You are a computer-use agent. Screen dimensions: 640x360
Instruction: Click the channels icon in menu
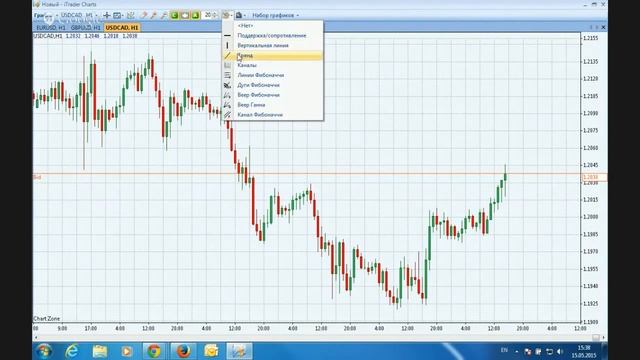coord(228,65)
